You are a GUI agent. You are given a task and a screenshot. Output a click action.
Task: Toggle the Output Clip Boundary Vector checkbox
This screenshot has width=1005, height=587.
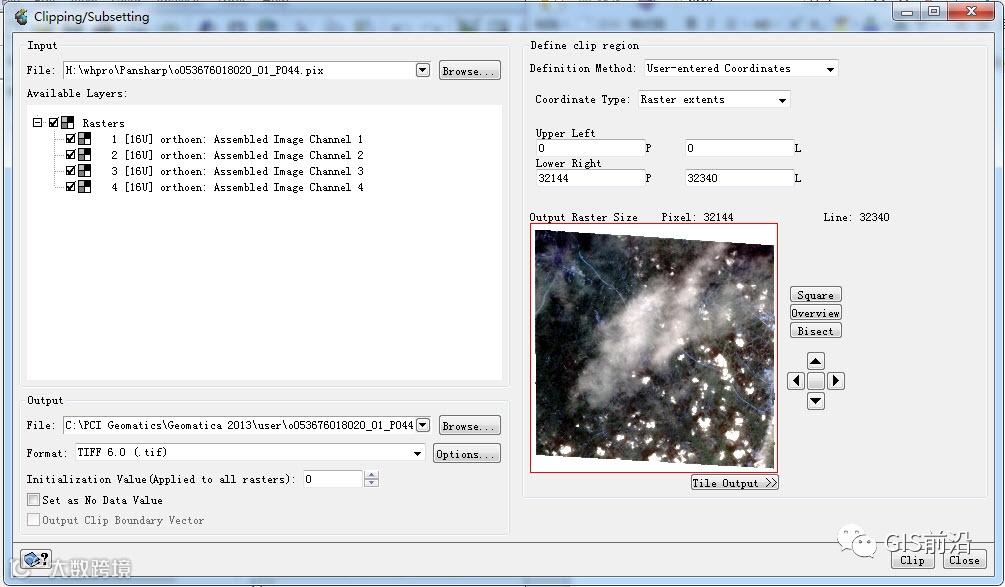pos(33,520)
